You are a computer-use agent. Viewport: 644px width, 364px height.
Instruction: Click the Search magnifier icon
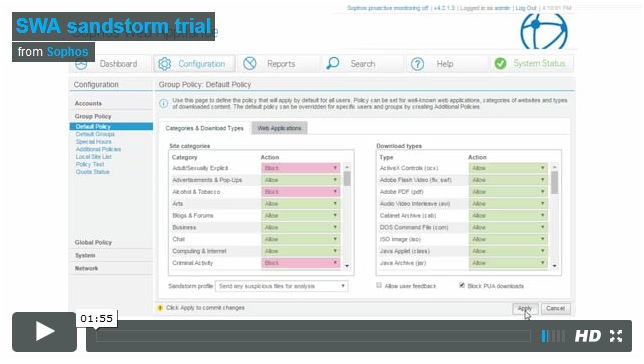point(332,63)
